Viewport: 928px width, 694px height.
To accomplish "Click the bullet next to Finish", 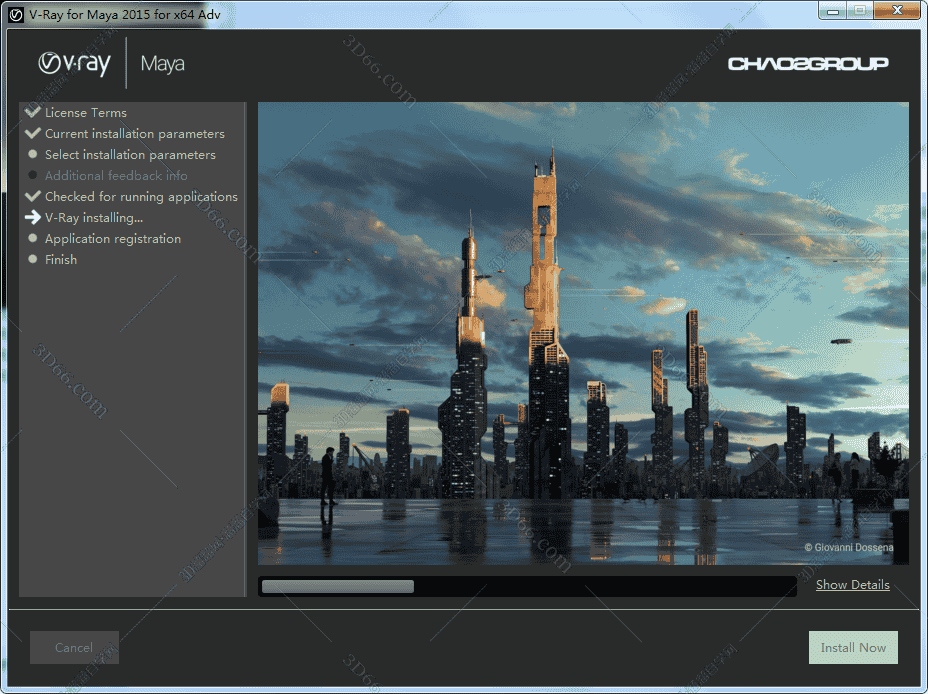I will point(33,260).
